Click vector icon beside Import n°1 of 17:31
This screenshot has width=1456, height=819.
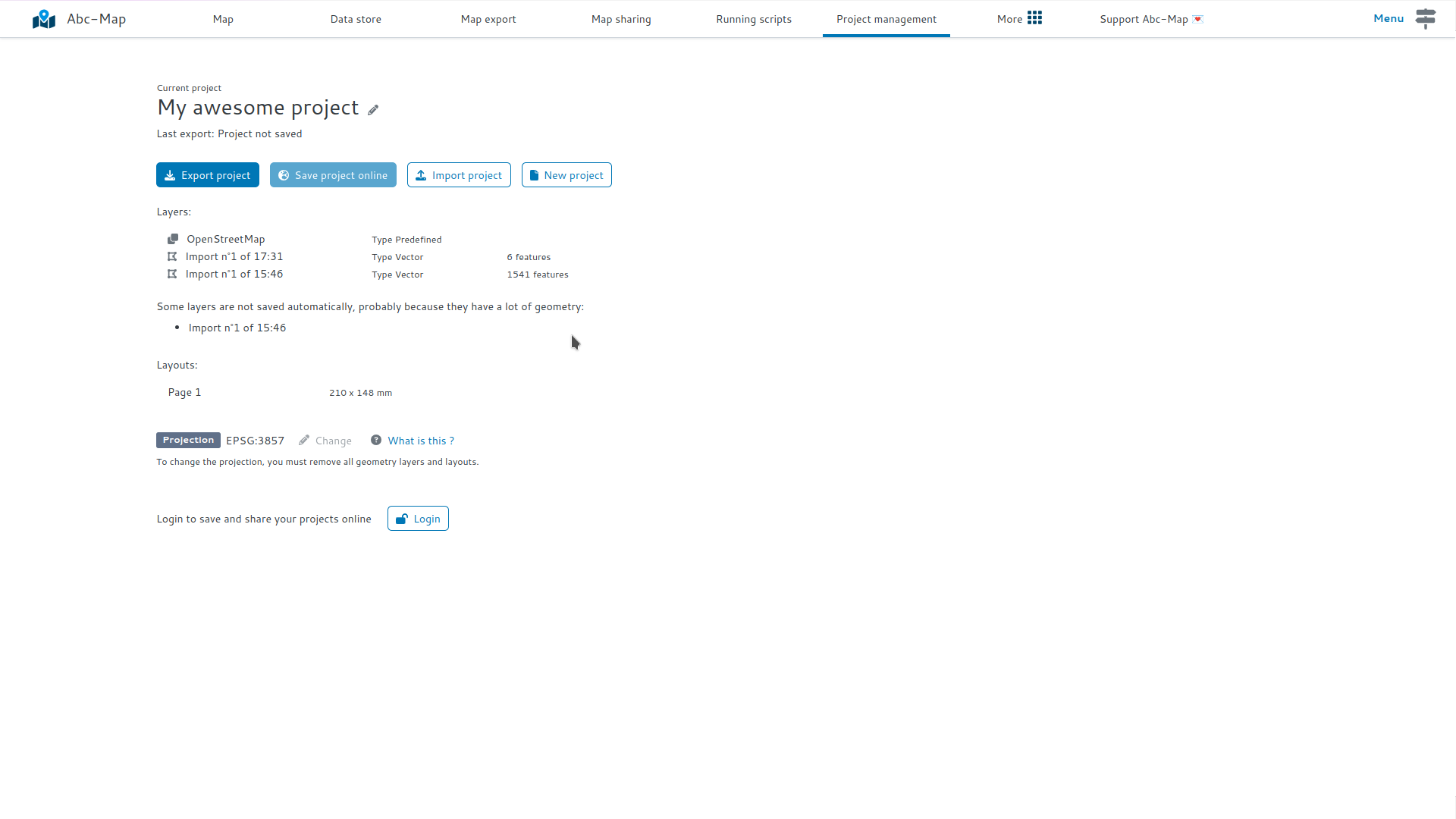172,257
